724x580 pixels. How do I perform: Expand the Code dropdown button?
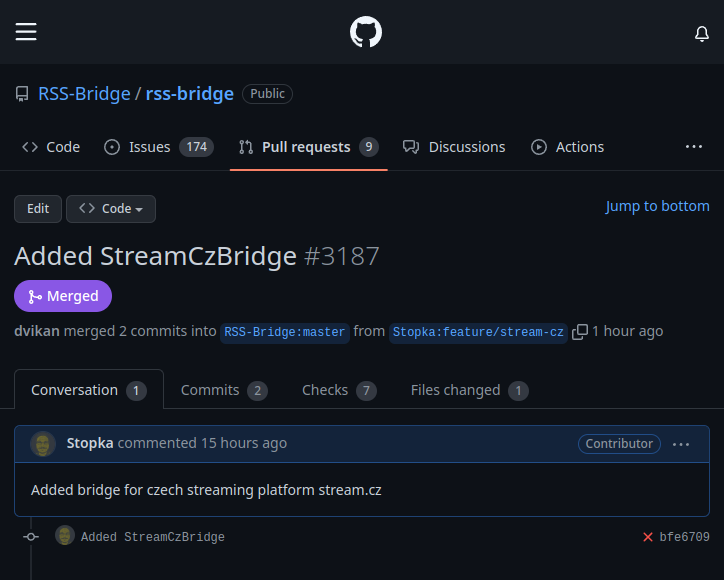111,209
